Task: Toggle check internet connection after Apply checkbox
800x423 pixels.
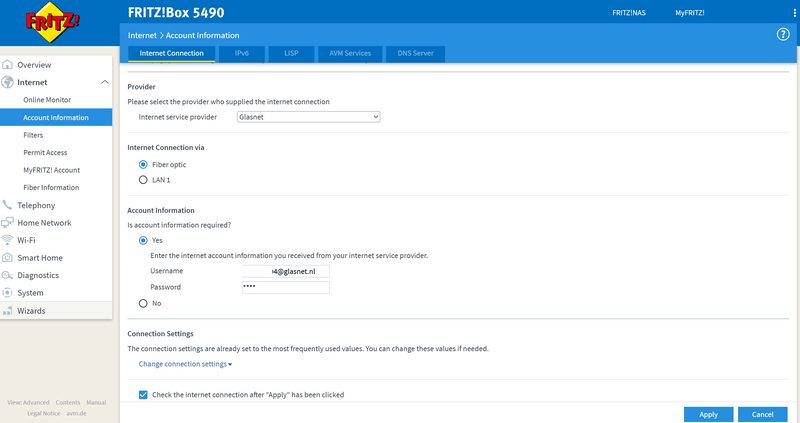Action: pyautogui.click(x=143, y=394)
